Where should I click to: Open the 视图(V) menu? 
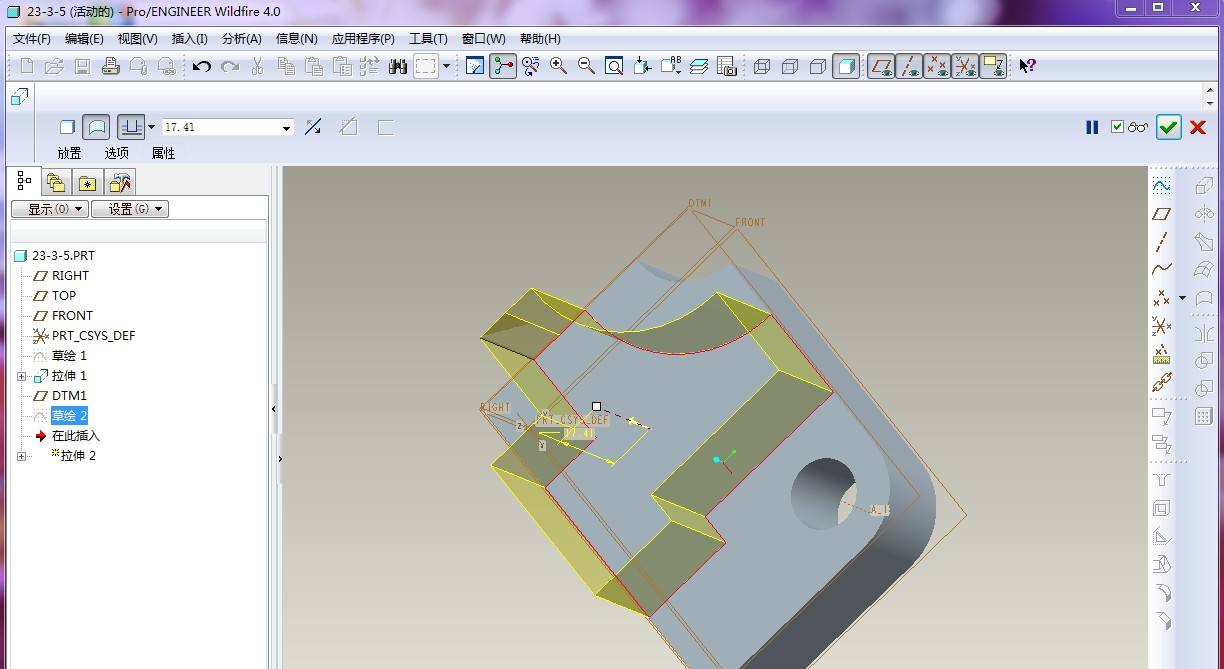137,38
